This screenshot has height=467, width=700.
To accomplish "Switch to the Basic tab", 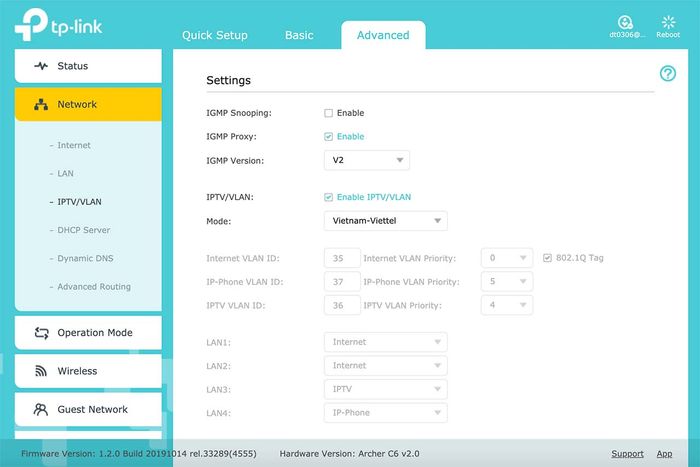I will [299, 35].
